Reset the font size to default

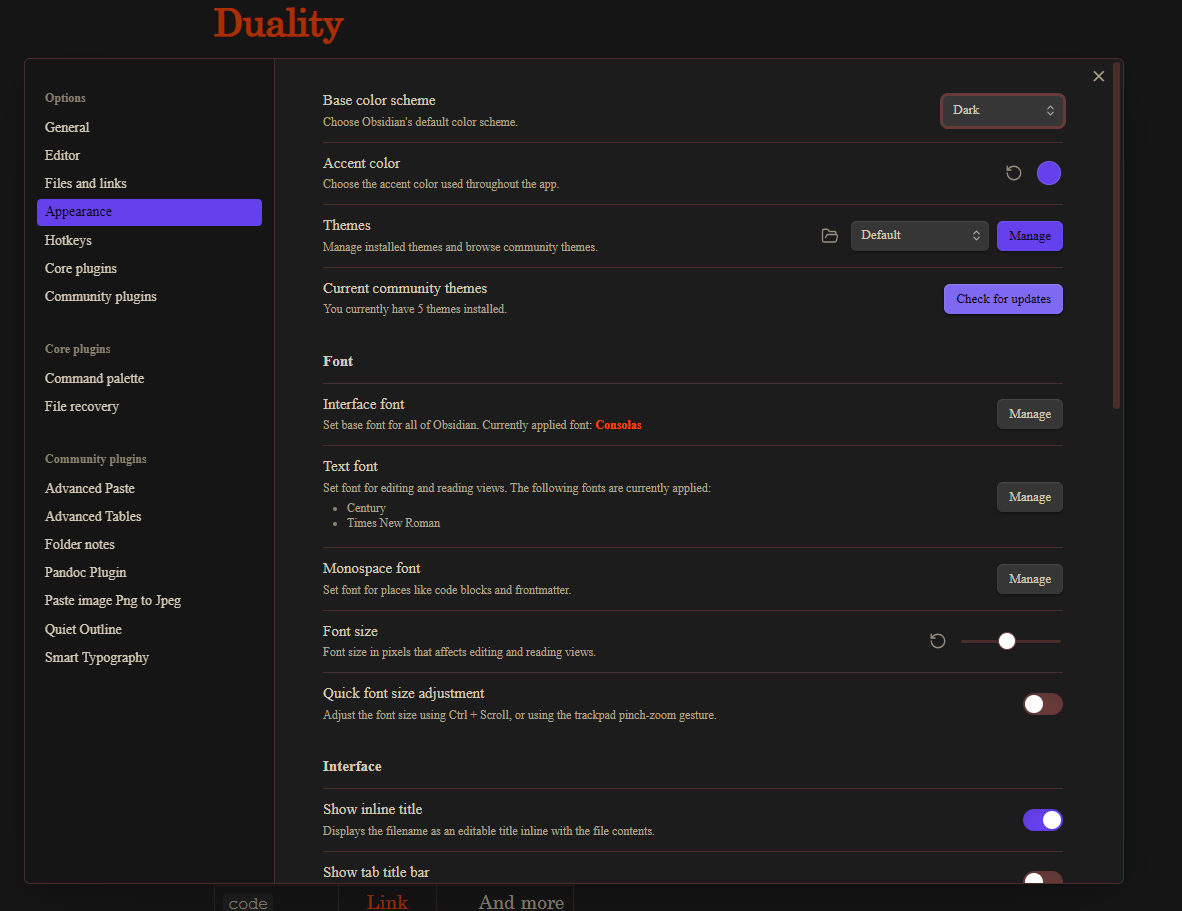(x=937, y=641)
